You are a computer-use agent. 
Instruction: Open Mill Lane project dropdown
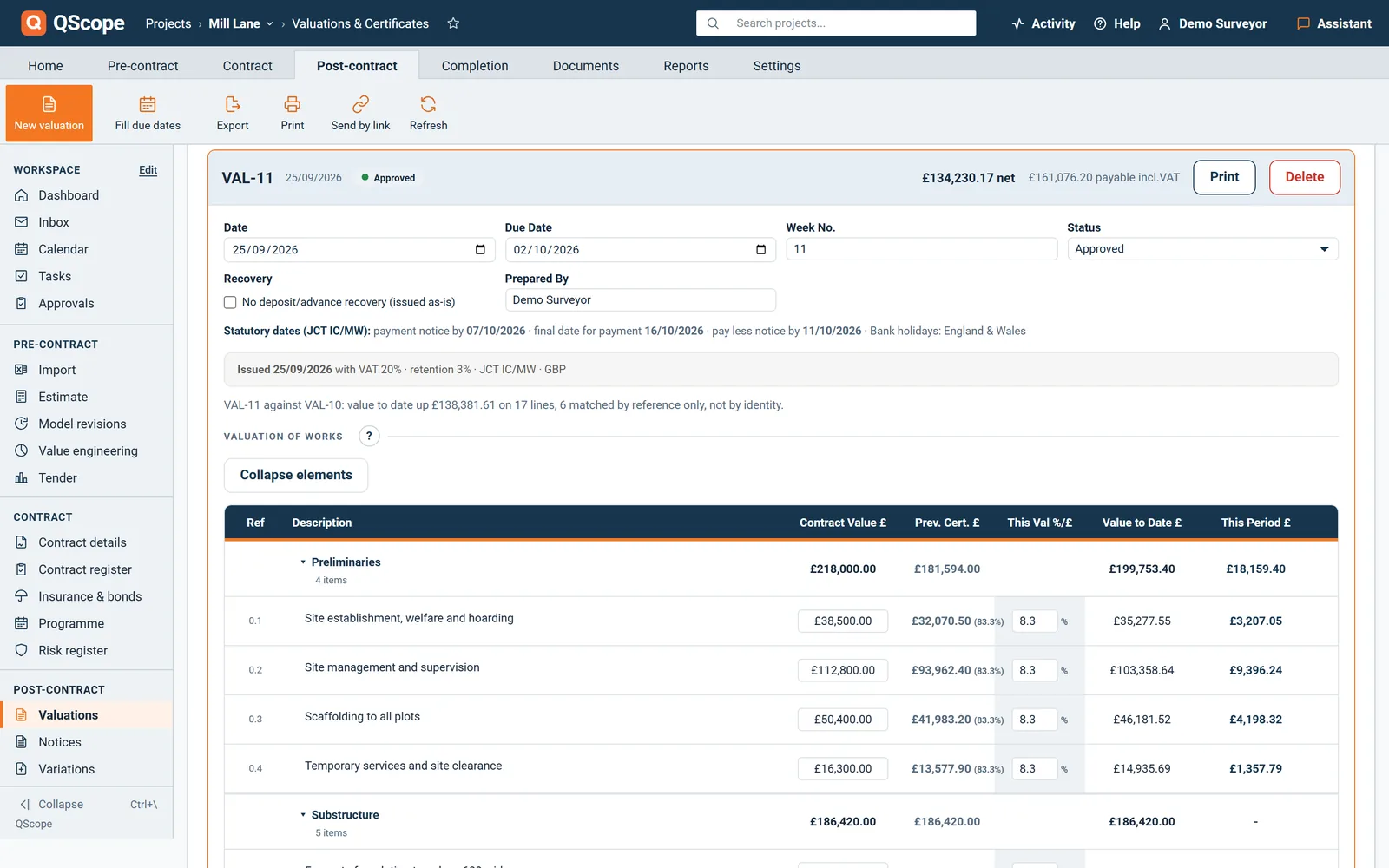pos(240,23)
